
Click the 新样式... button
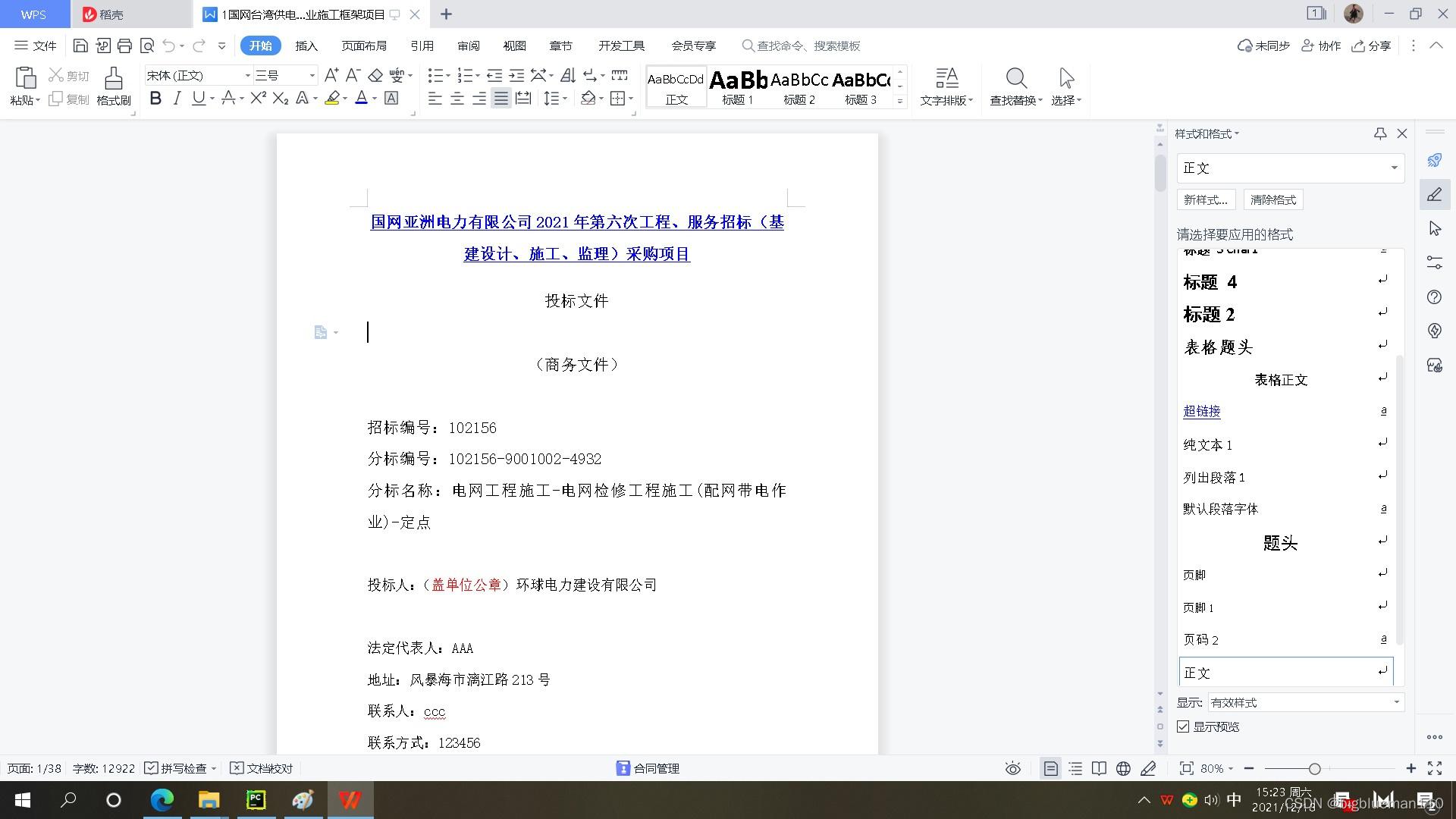tap(1206, 199)
